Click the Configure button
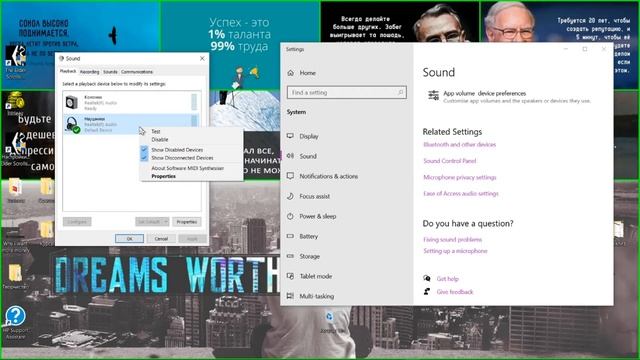640x360 pixels. coord(77,222)
